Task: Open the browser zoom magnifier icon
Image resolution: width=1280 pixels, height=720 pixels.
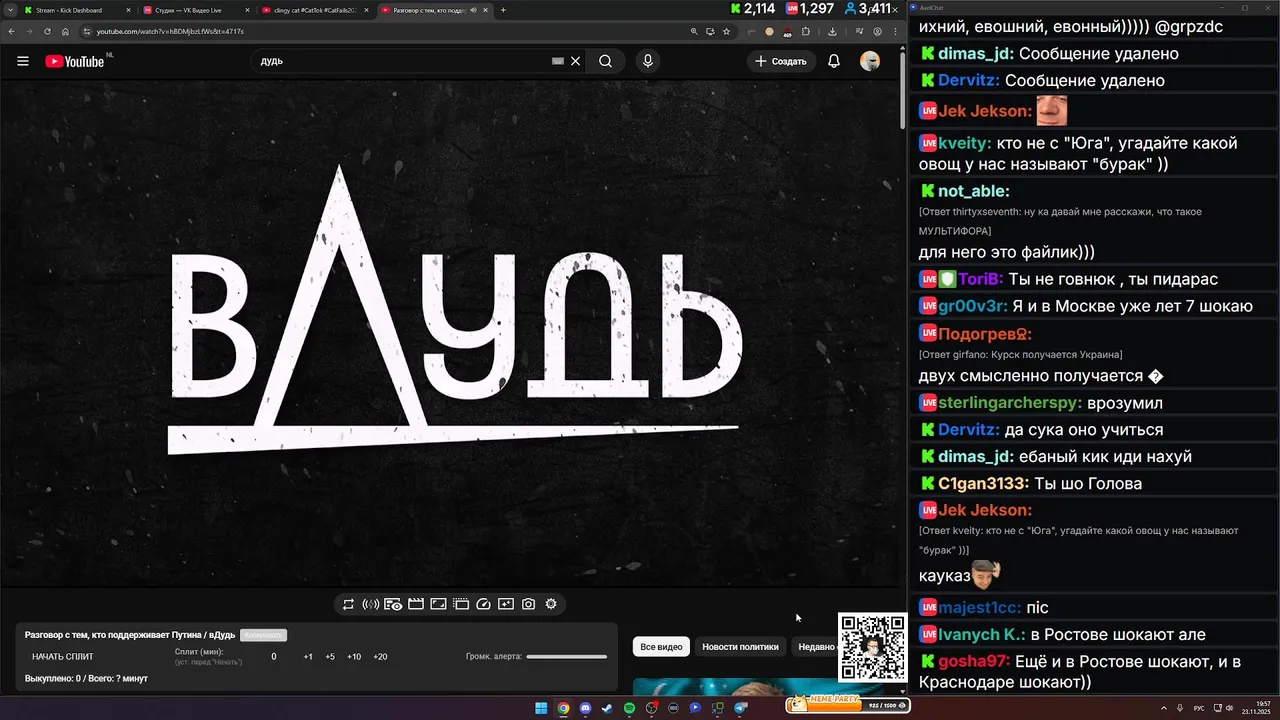Action: pos(694,31)
